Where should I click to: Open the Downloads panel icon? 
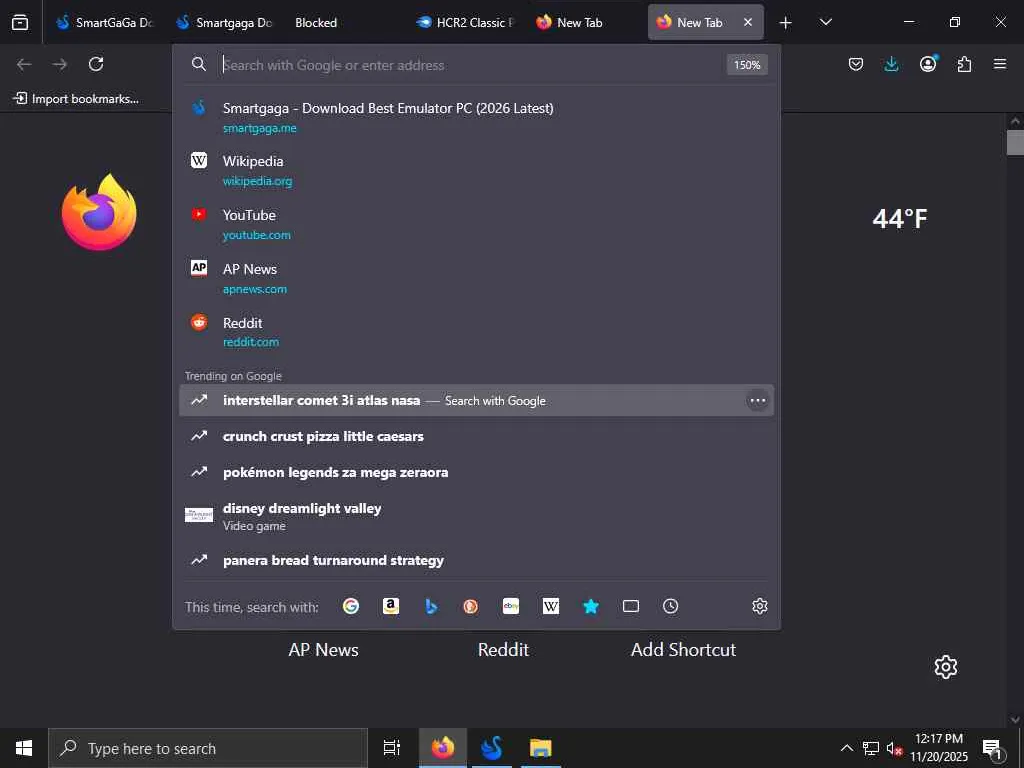click(x=891, y=64)
